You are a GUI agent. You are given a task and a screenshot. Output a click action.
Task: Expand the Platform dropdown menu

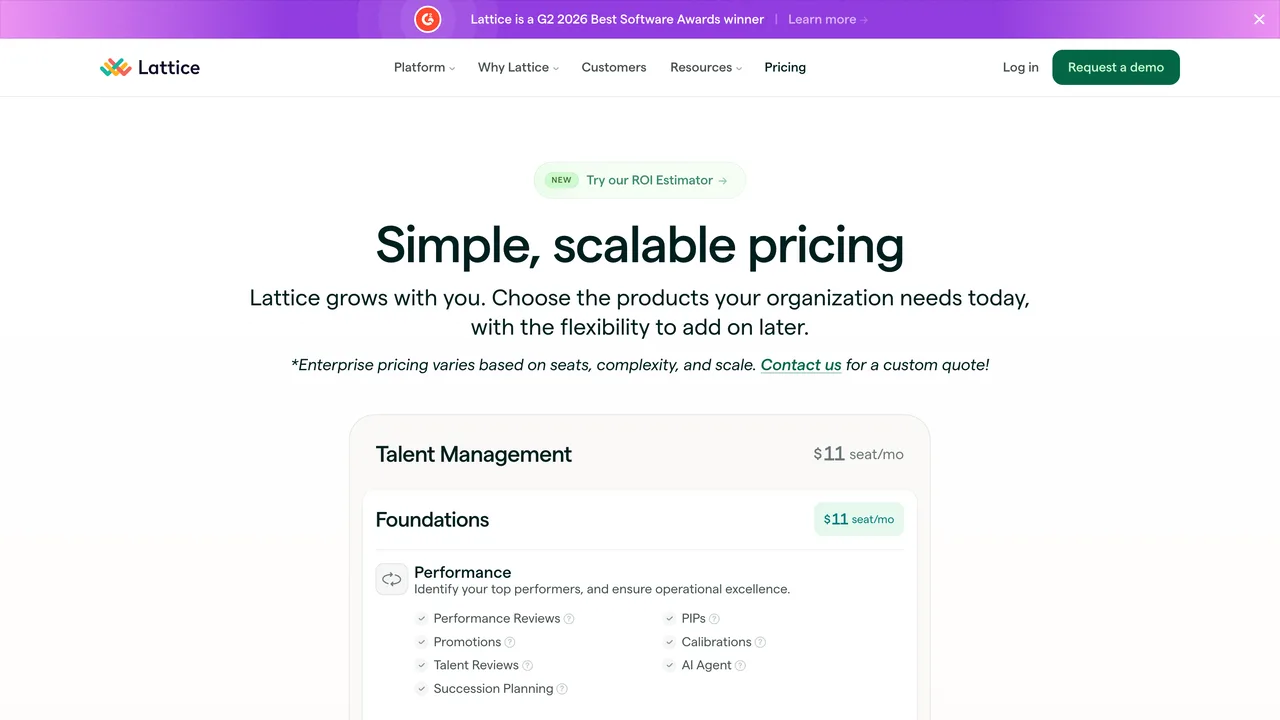(x=424, y=67)
